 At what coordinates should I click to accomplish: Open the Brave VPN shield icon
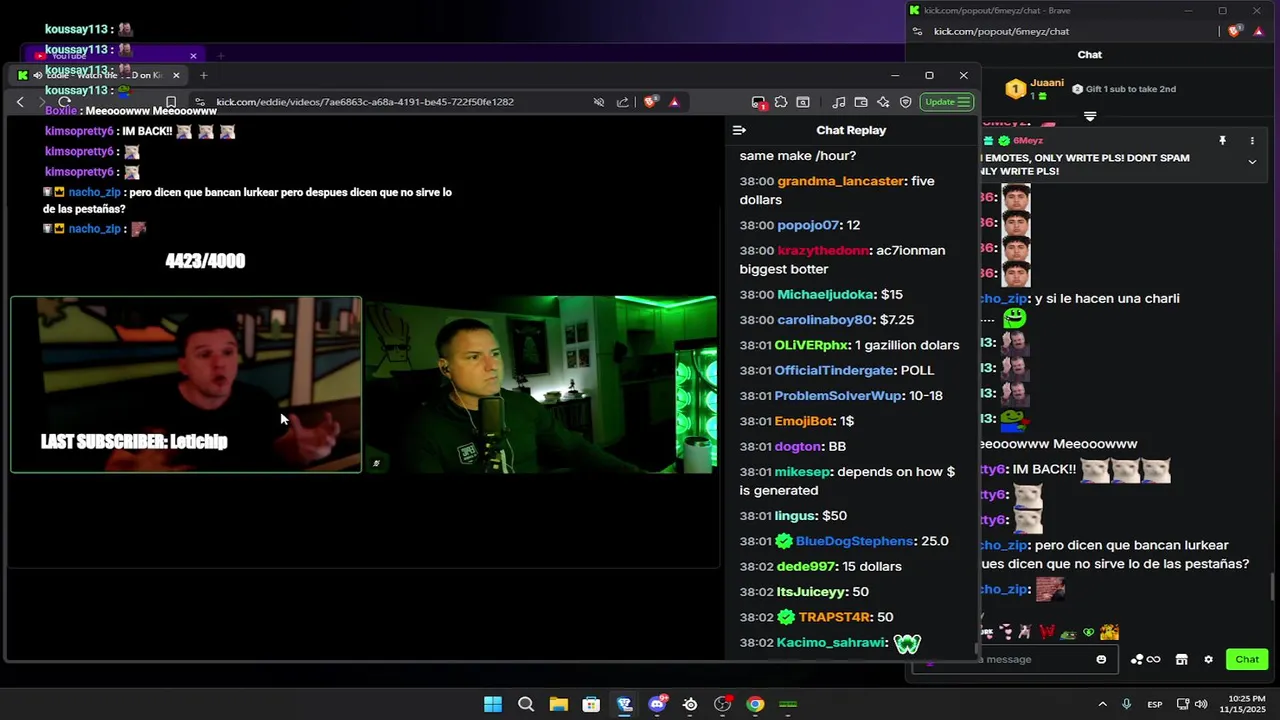tap(906, 102)
